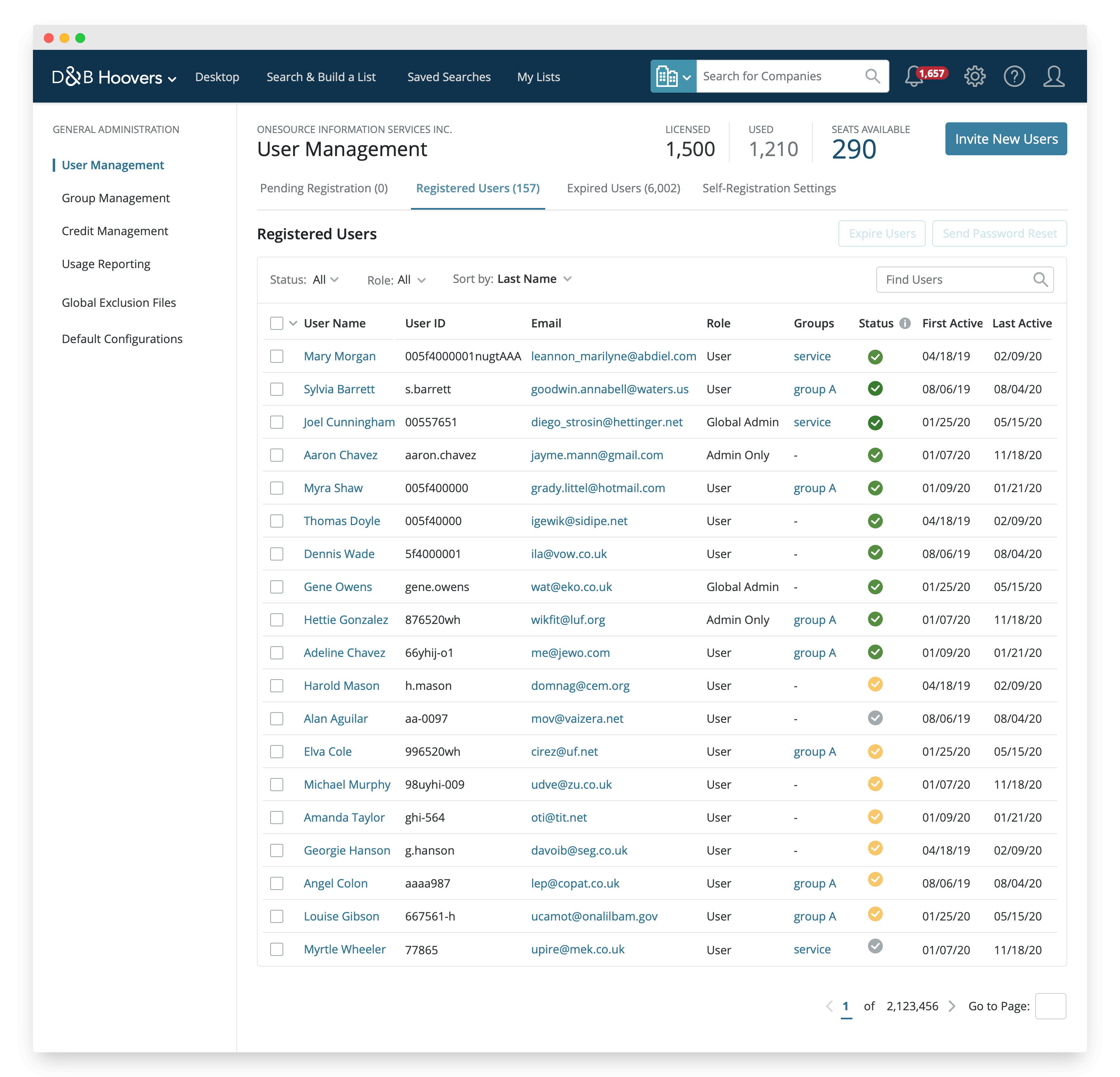
Task: Click the Go to Page input field
Action: pos(1050,1006)
